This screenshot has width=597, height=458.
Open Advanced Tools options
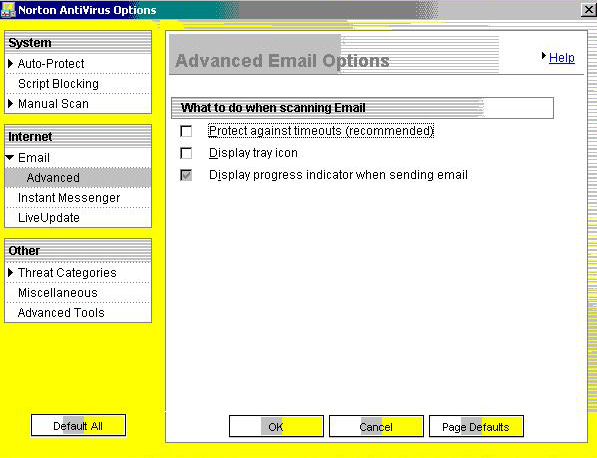[x=61, y=313]
